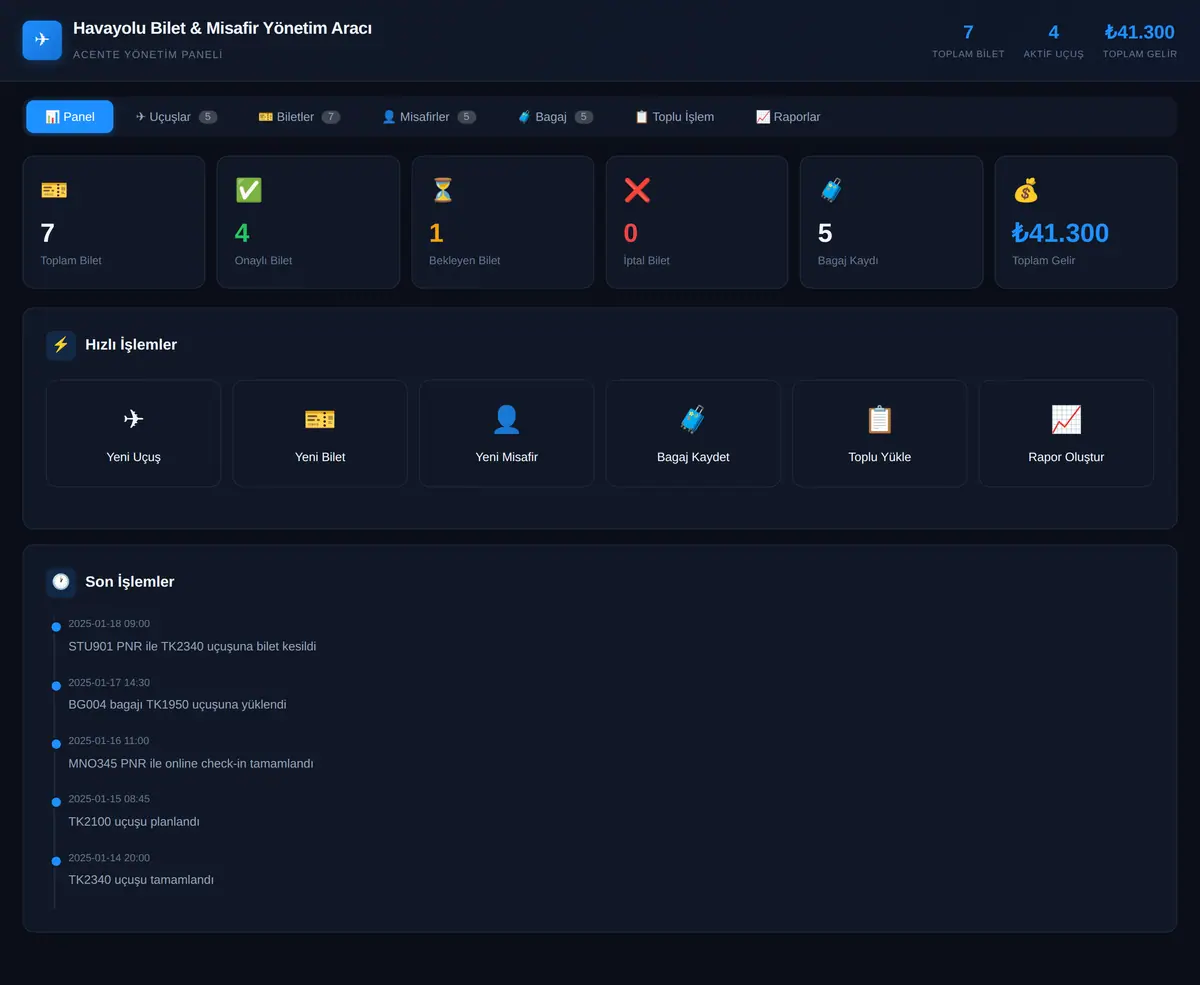This screenshot has height=985, width=1200.
Task: Add a guest via Yeni Misafir
Action: (506, 433)
